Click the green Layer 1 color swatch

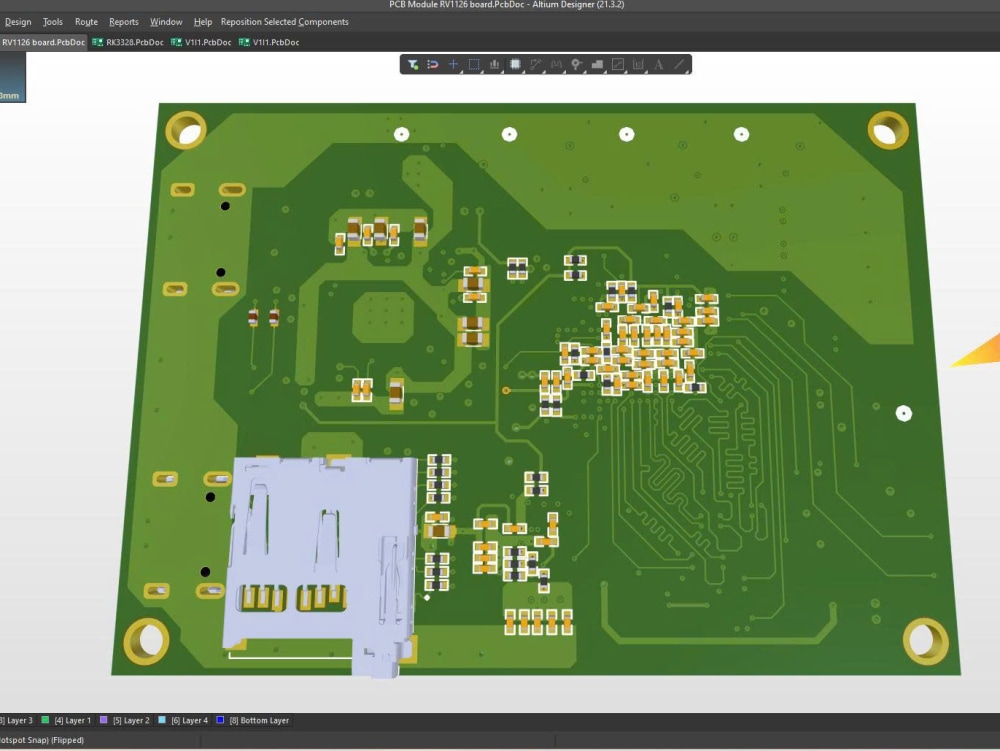(45, 720)
